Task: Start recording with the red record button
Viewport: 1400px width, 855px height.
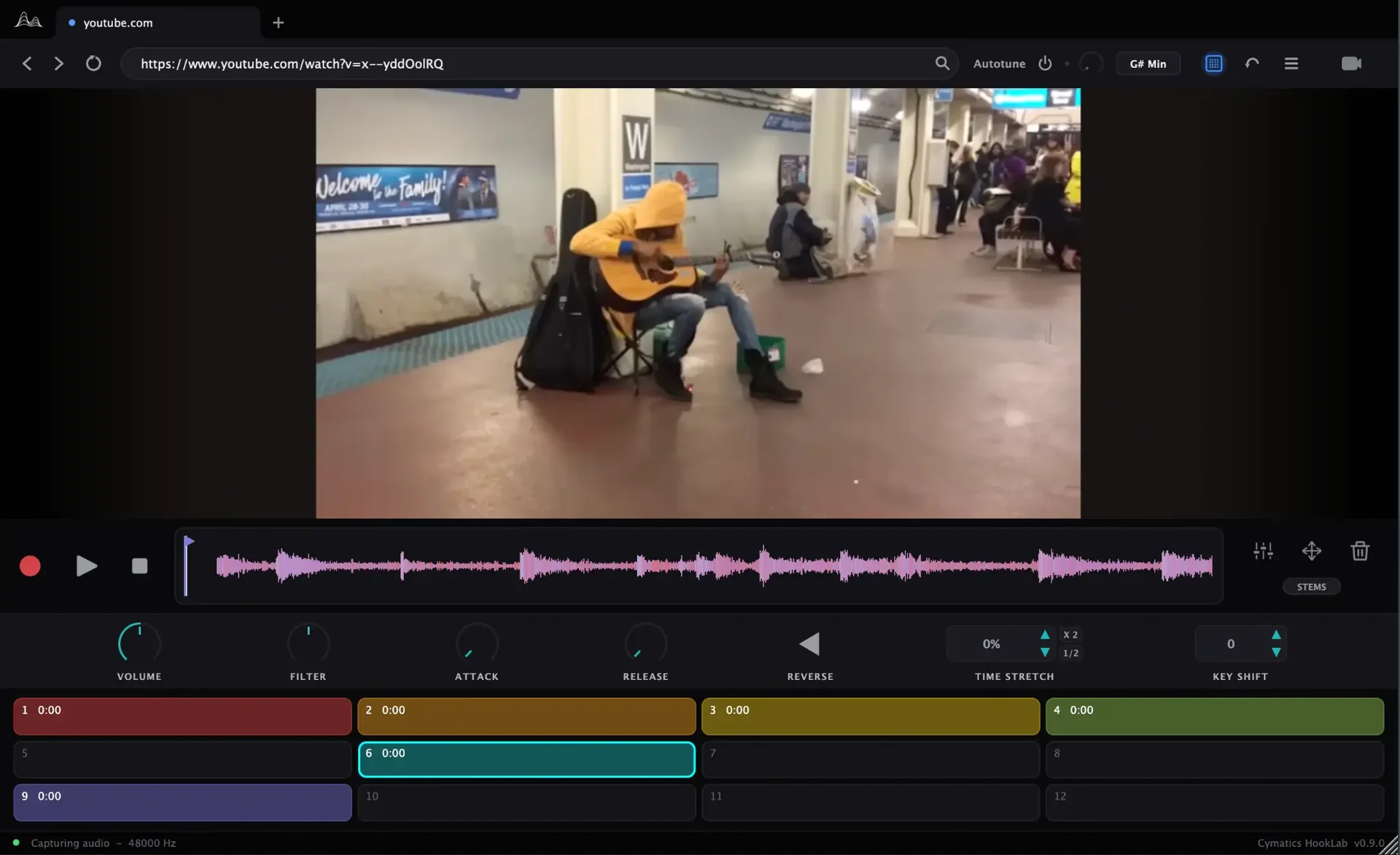Action: (30, 566)
